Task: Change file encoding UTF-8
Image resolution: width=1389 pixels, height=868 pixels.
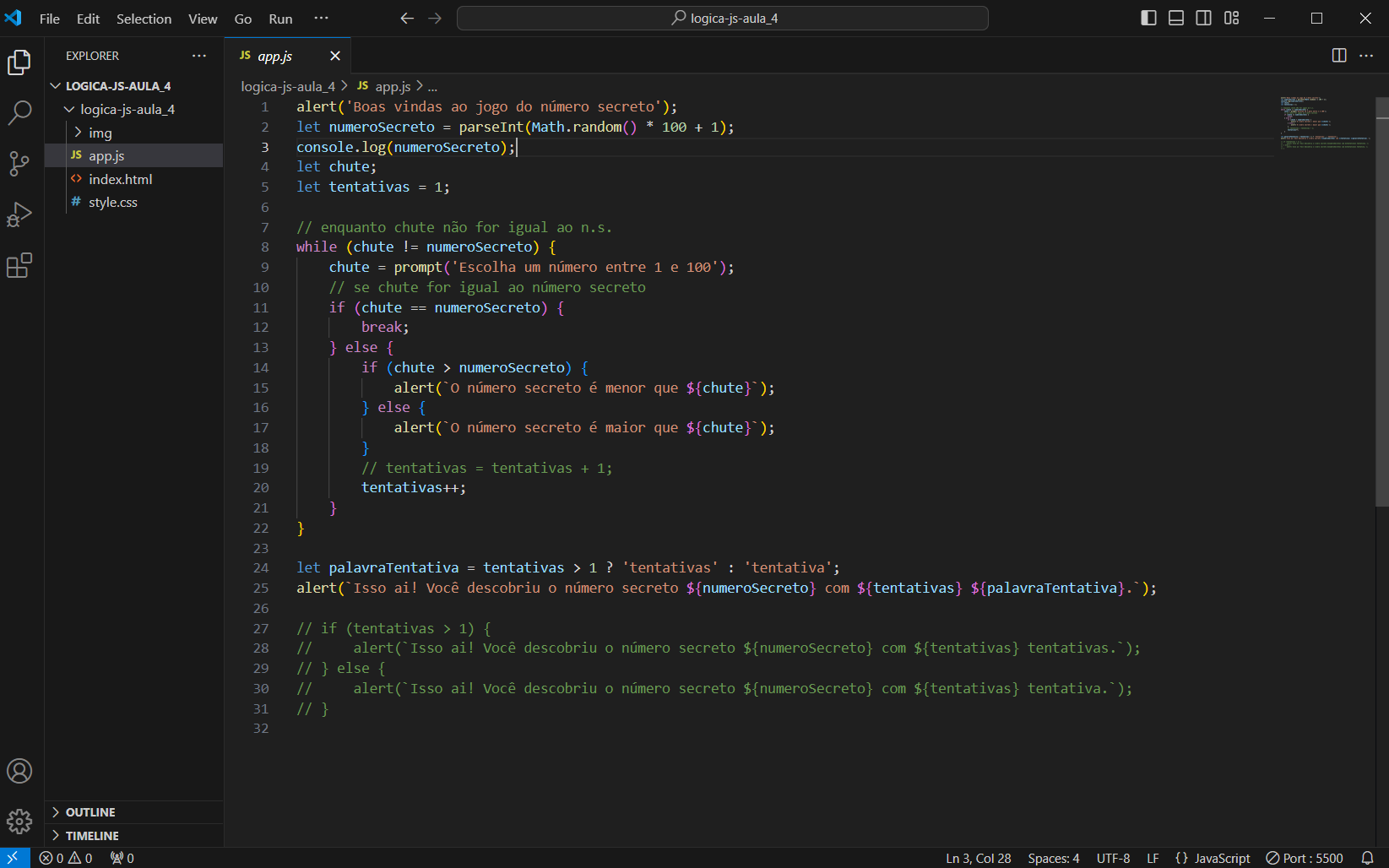Action: click(x=1113, y=858)
